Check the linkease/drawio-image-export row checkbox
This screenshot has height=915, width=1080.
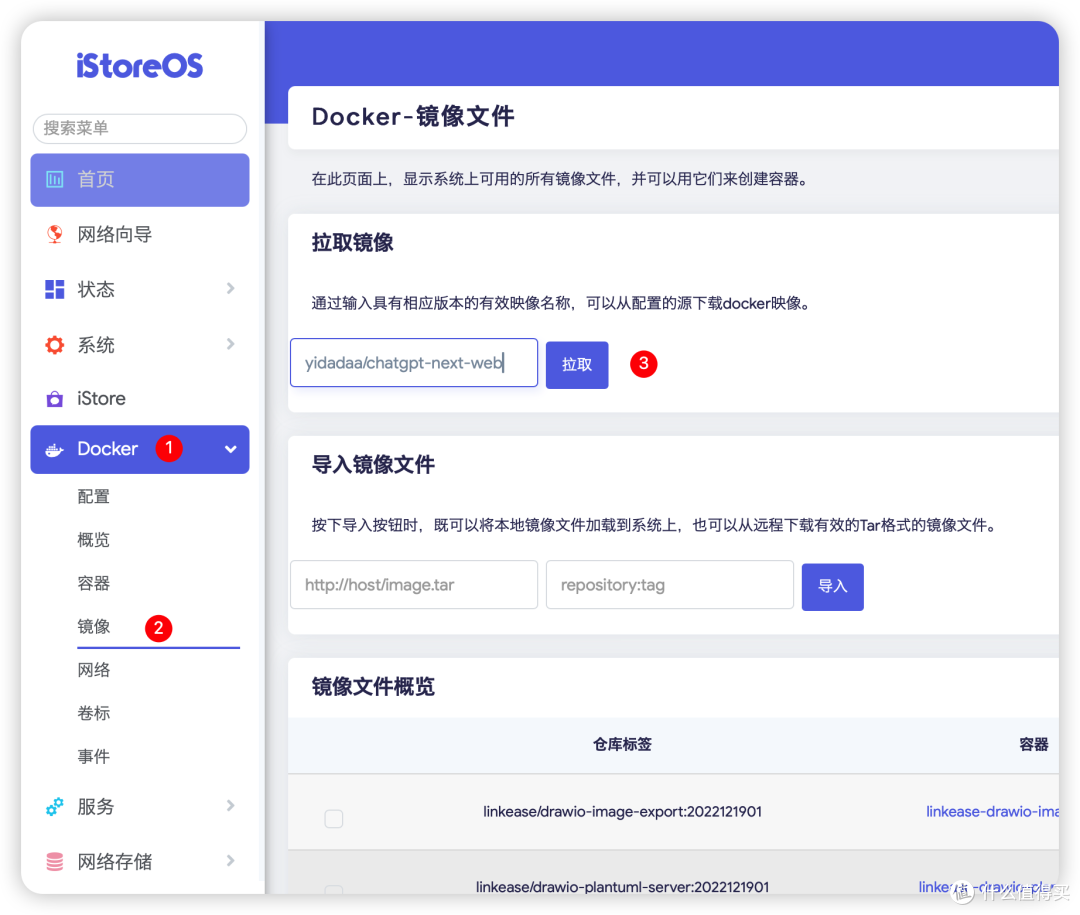(x=334, y=819)
